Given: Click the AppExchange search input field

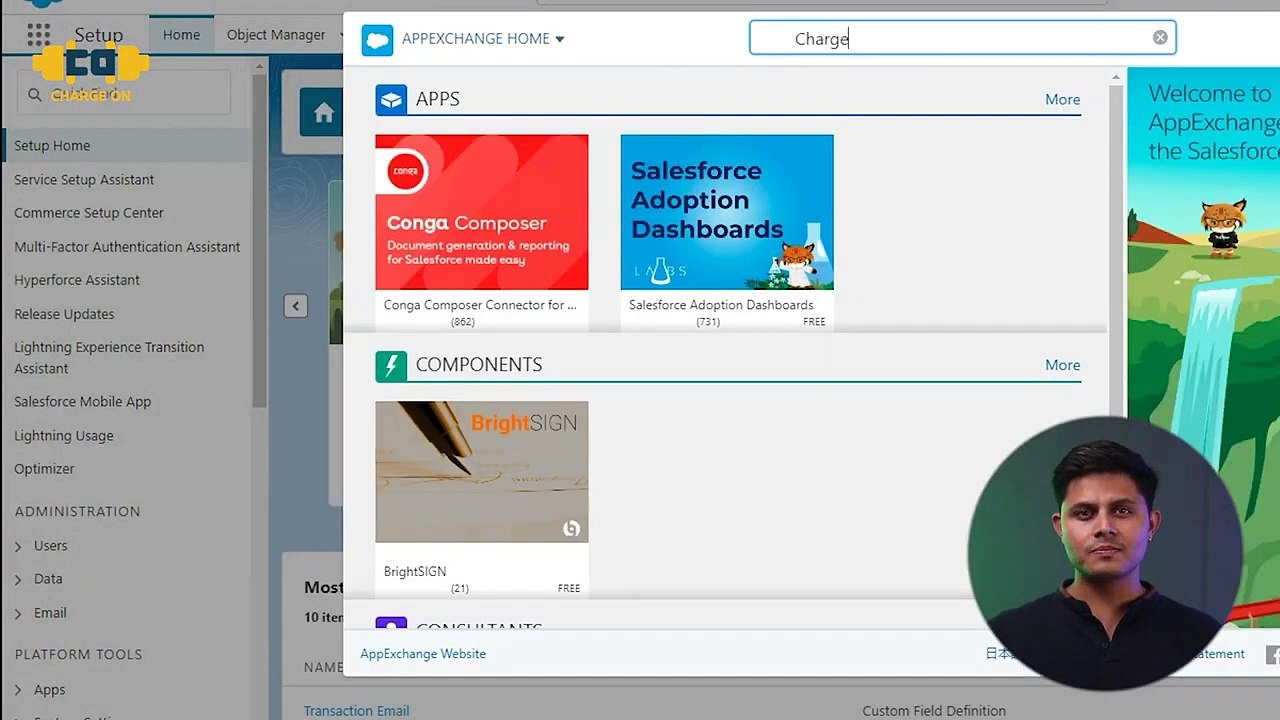Looking at the screenshot, I should (963, 38).
